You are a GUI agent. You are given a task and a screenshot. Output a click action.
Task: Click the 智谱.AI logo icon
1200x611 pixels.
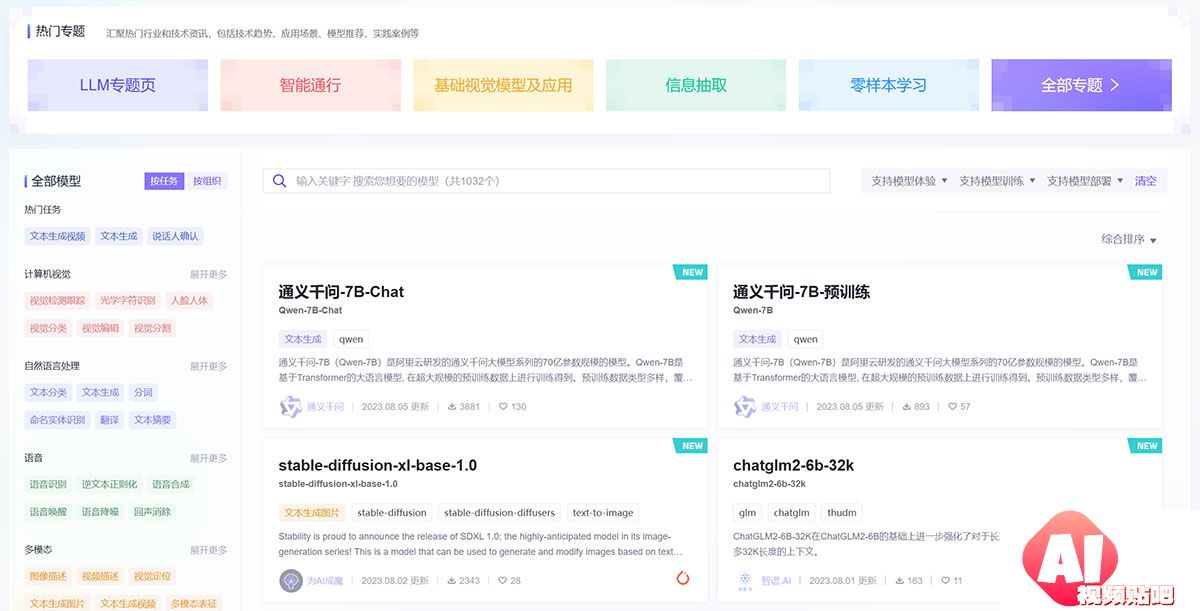point(745,580)
